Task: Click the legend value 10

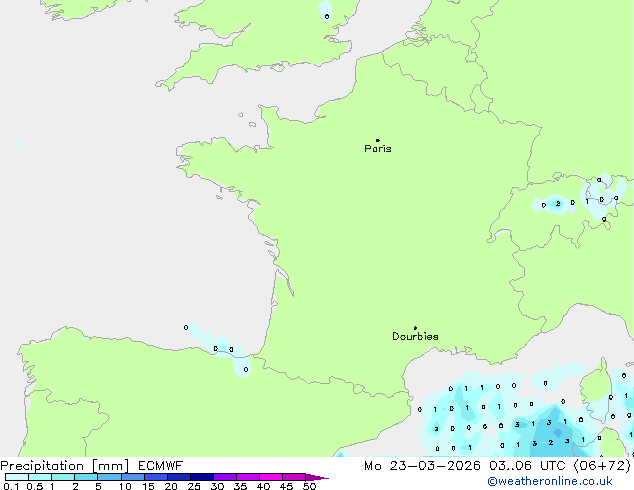Action: 125,486
